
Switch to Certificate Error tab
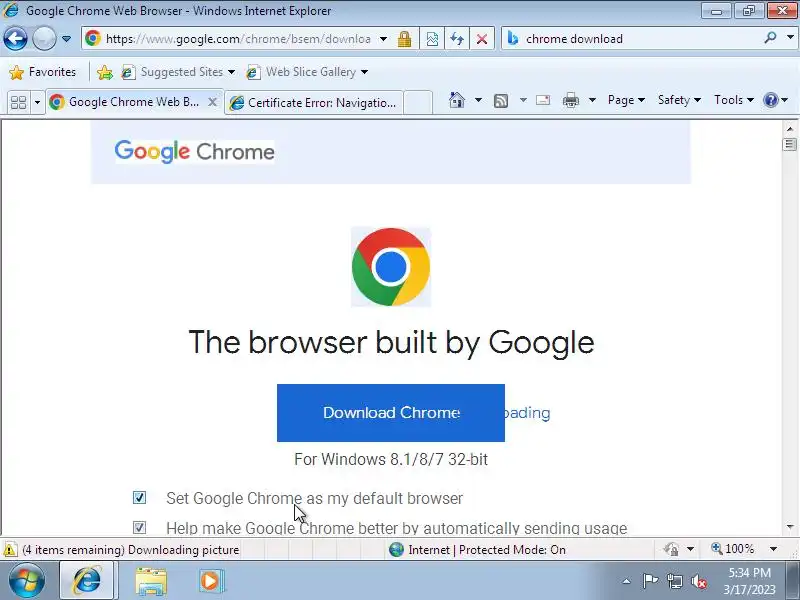pos(313,103)
